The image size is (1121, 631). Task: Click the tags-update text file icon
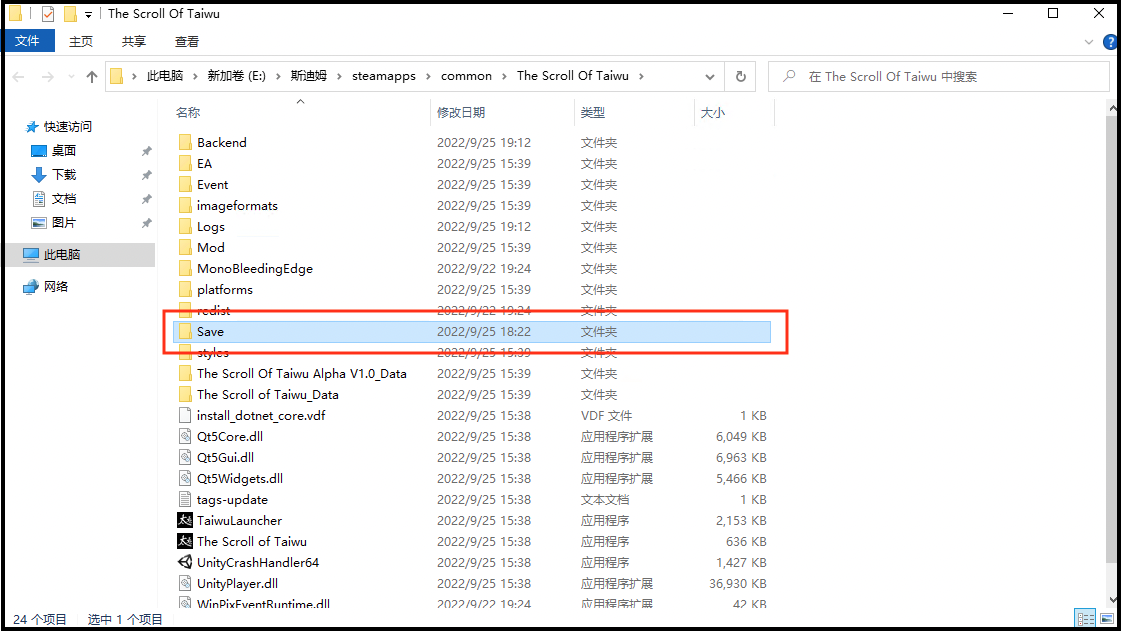[x=185, y=500]
